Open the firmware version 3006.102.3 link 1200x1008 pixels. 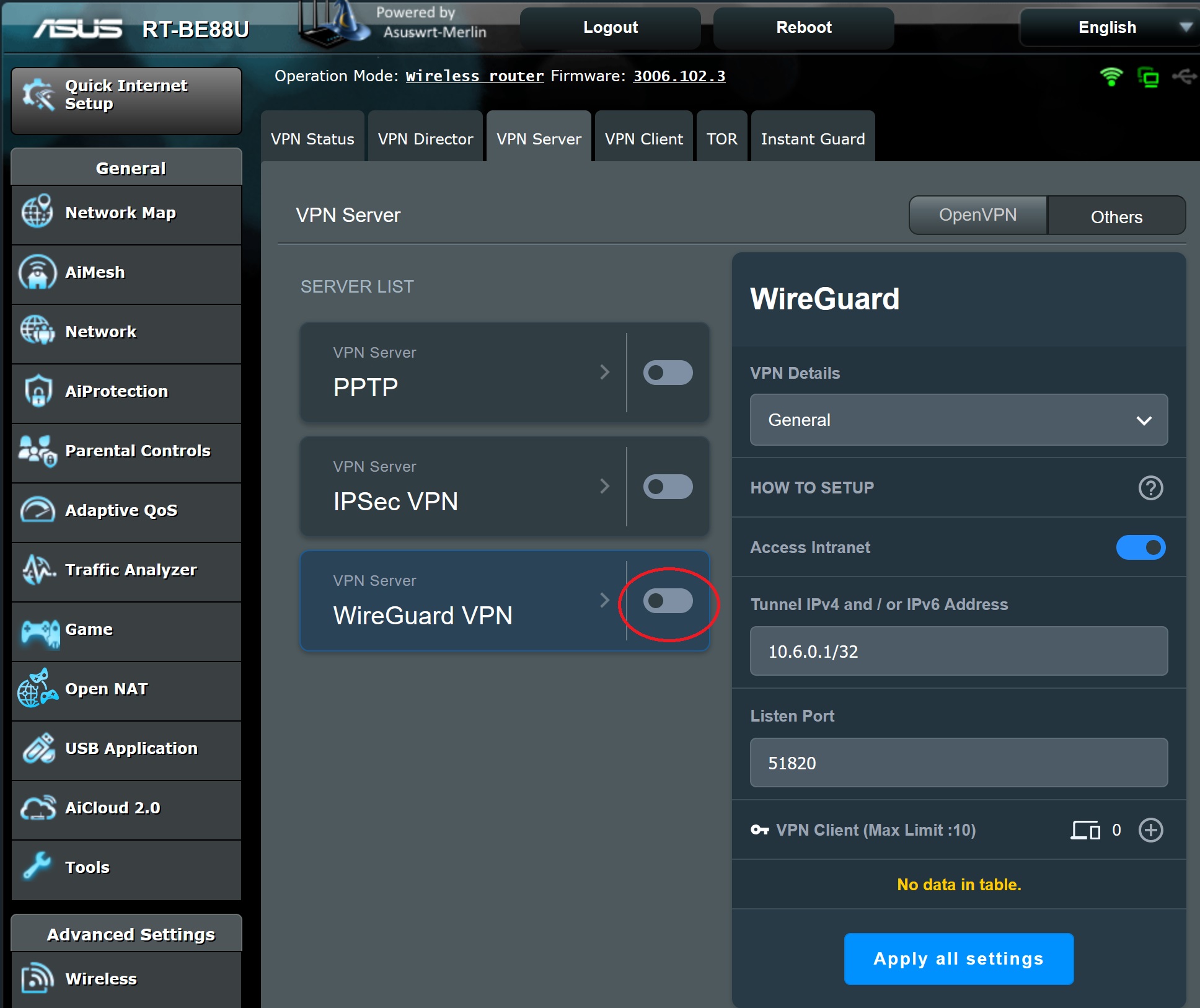coord(679,76)
